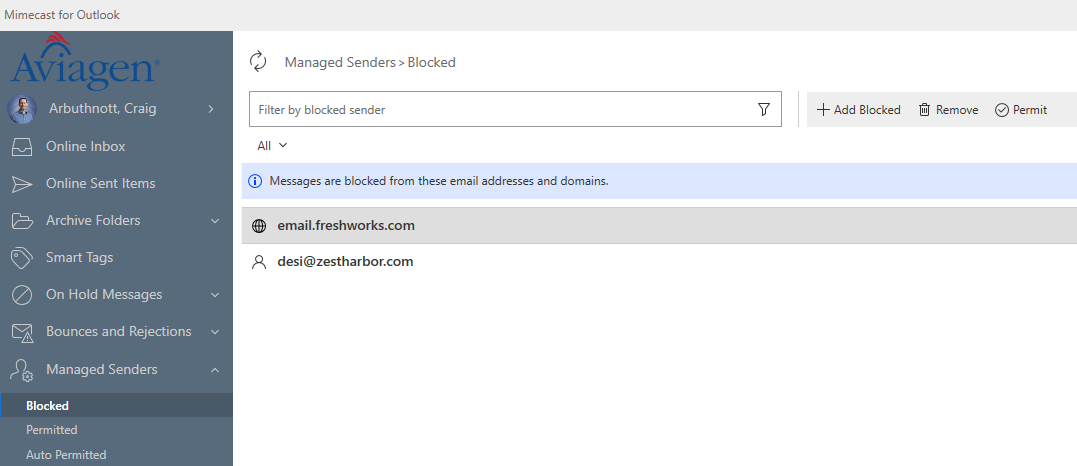Click the Remove button
The height and width of the screenshot is (466, 1077).
(948, 110)
